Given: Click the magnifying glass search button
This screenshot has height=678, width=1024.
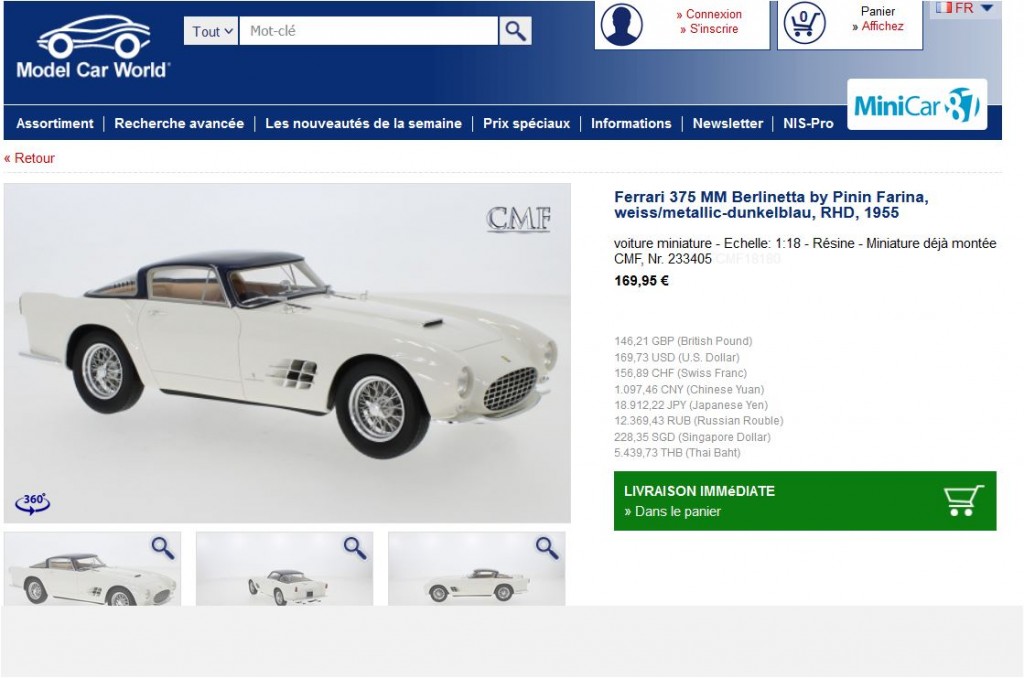Looking at the screenshot, I should coord(515,31).
